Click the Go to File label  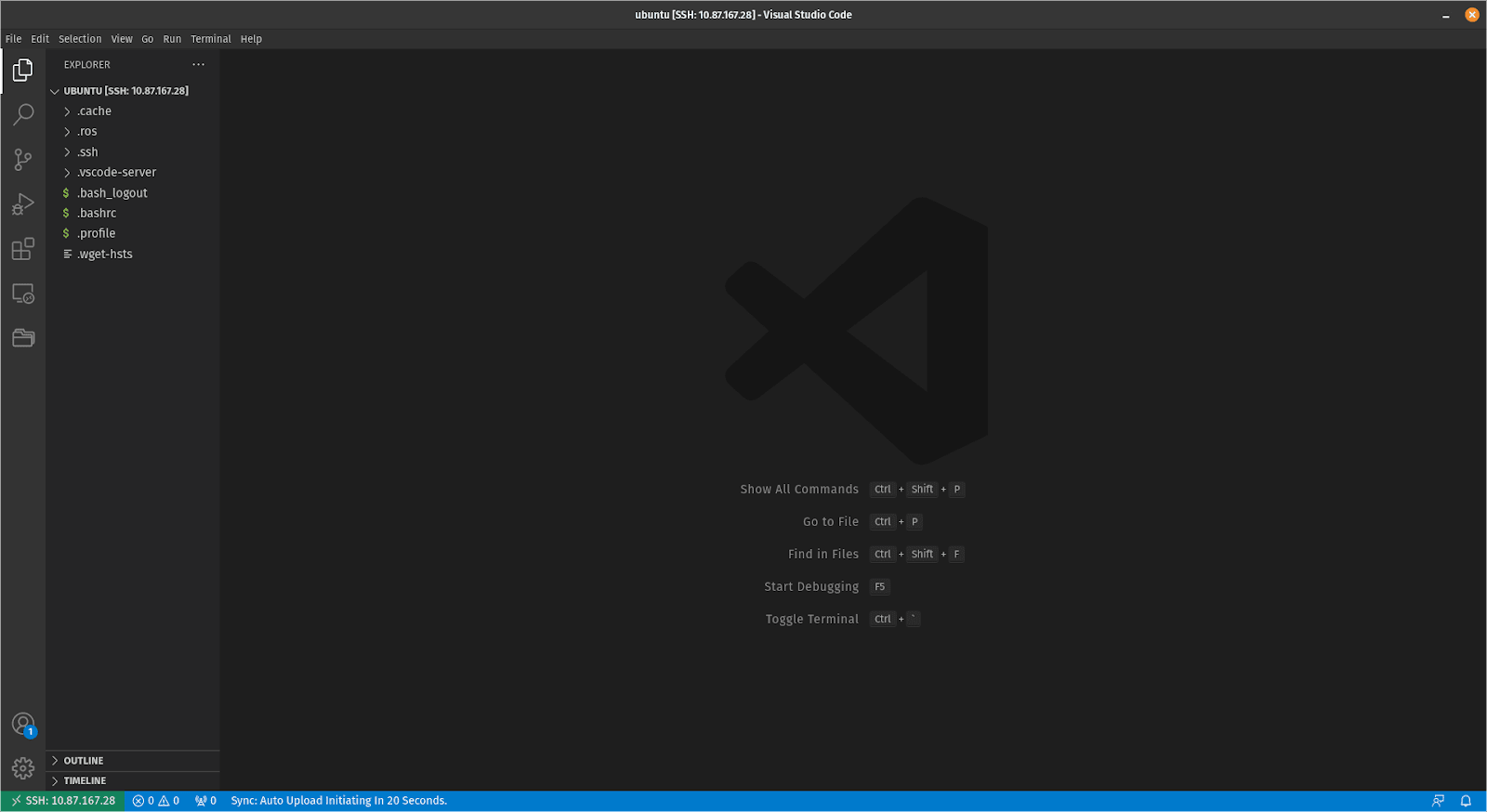click(831, 521)
